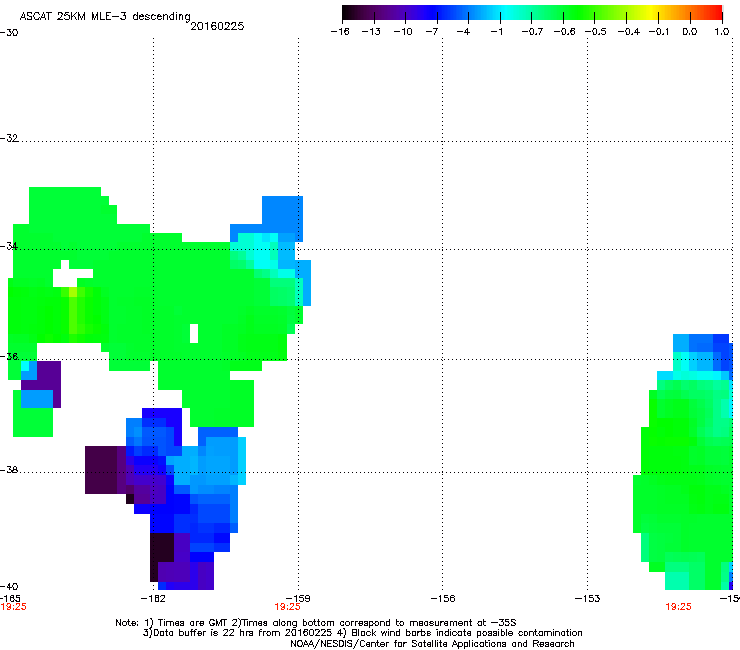Image resolution: width=740 pixels, height=650 pixels.
Task: Click the longitude label "-153"
Action: [587, 599]
